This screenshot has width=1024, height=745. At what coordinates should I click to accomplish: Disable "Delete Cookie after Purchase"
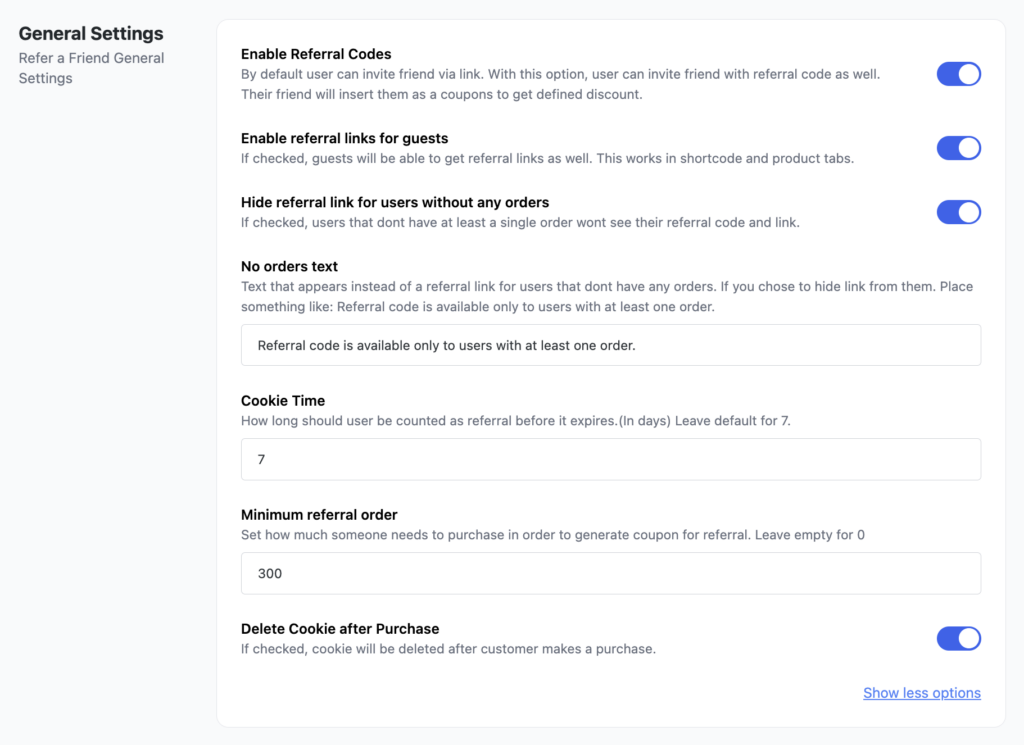(x=958, y=639)
